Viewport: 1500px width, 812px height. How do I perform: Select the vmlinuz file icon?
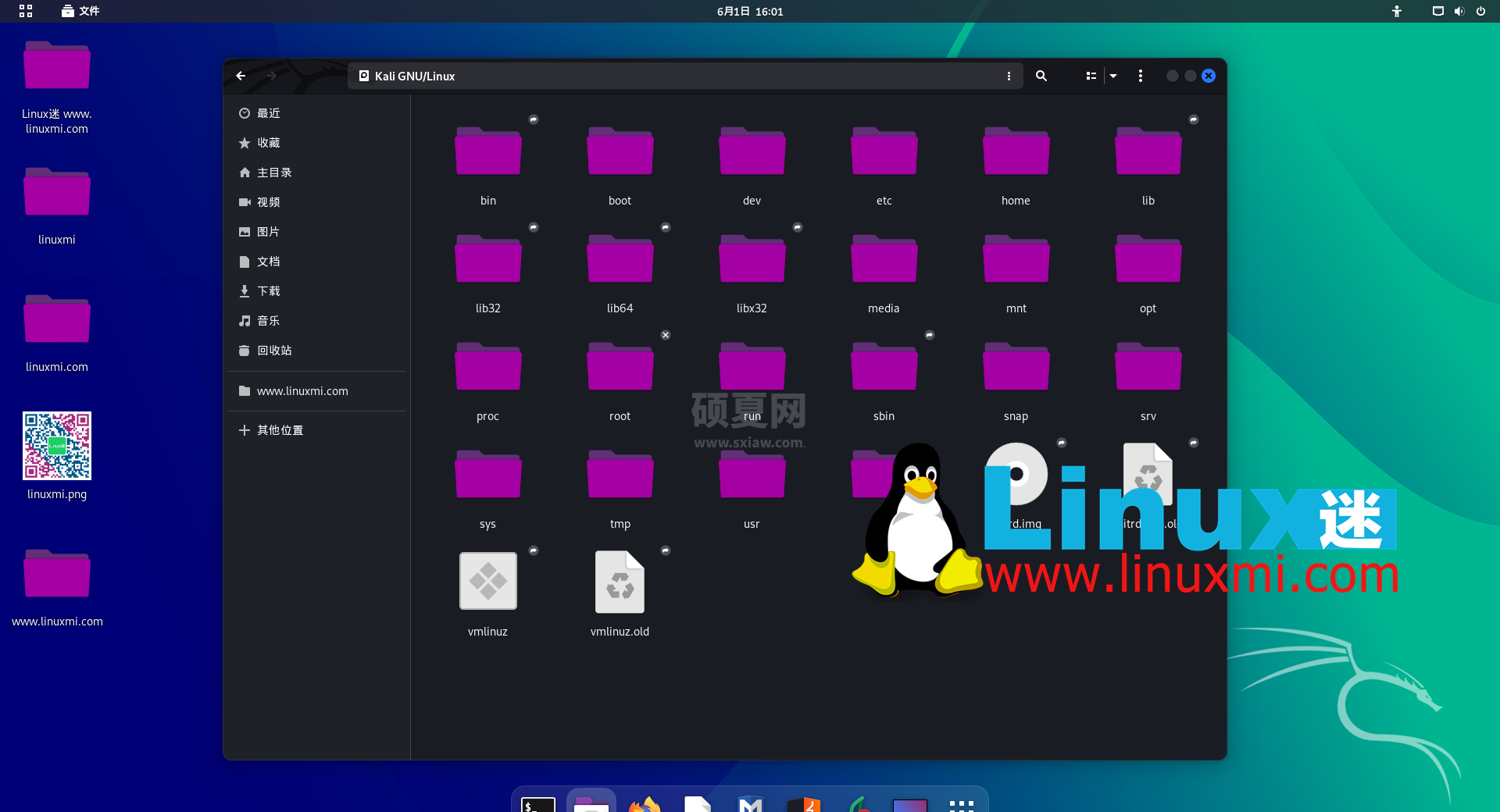click(x=488, y=581)
